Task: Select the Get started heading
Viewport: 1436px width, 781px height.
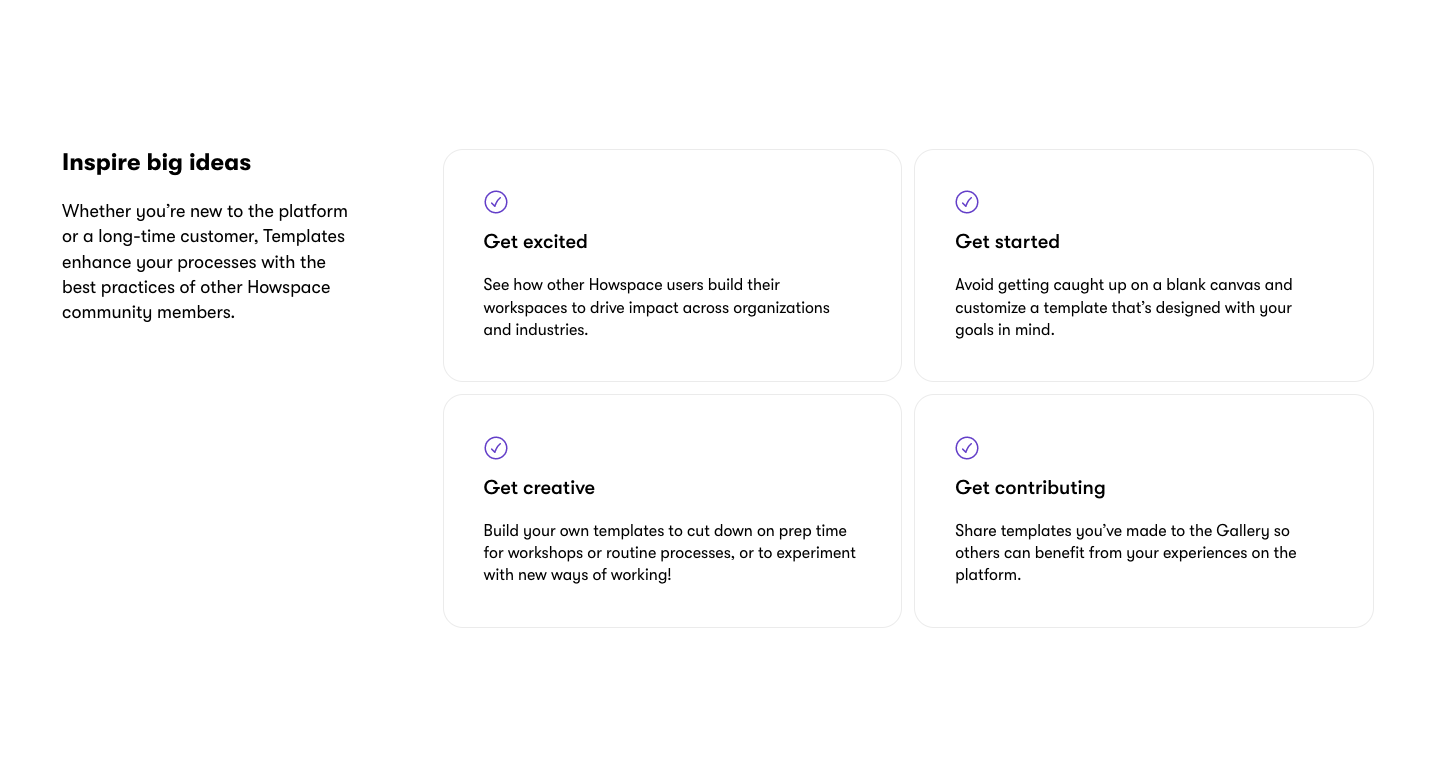Action: tap(1007, 242)
